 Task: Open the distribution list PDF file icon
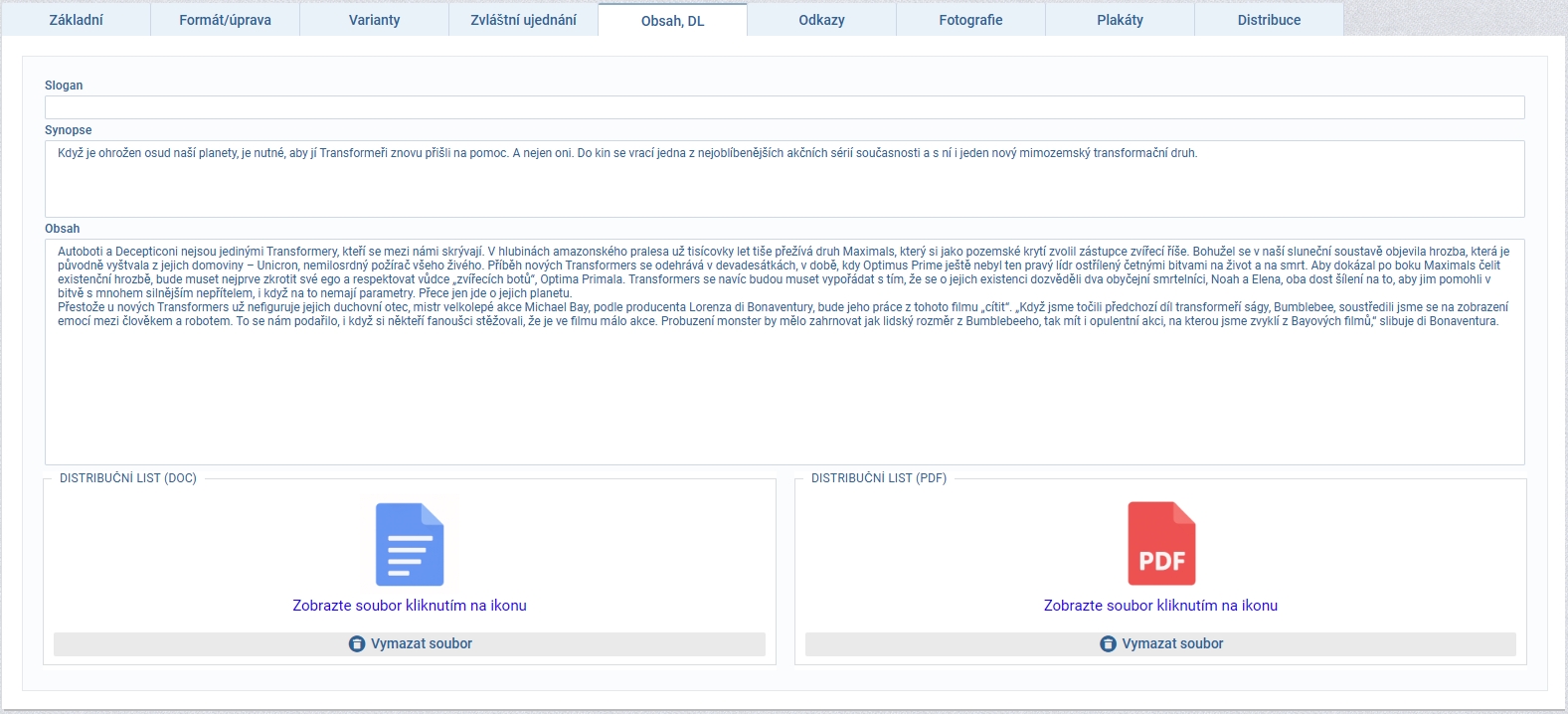[x=1161, y=544]
